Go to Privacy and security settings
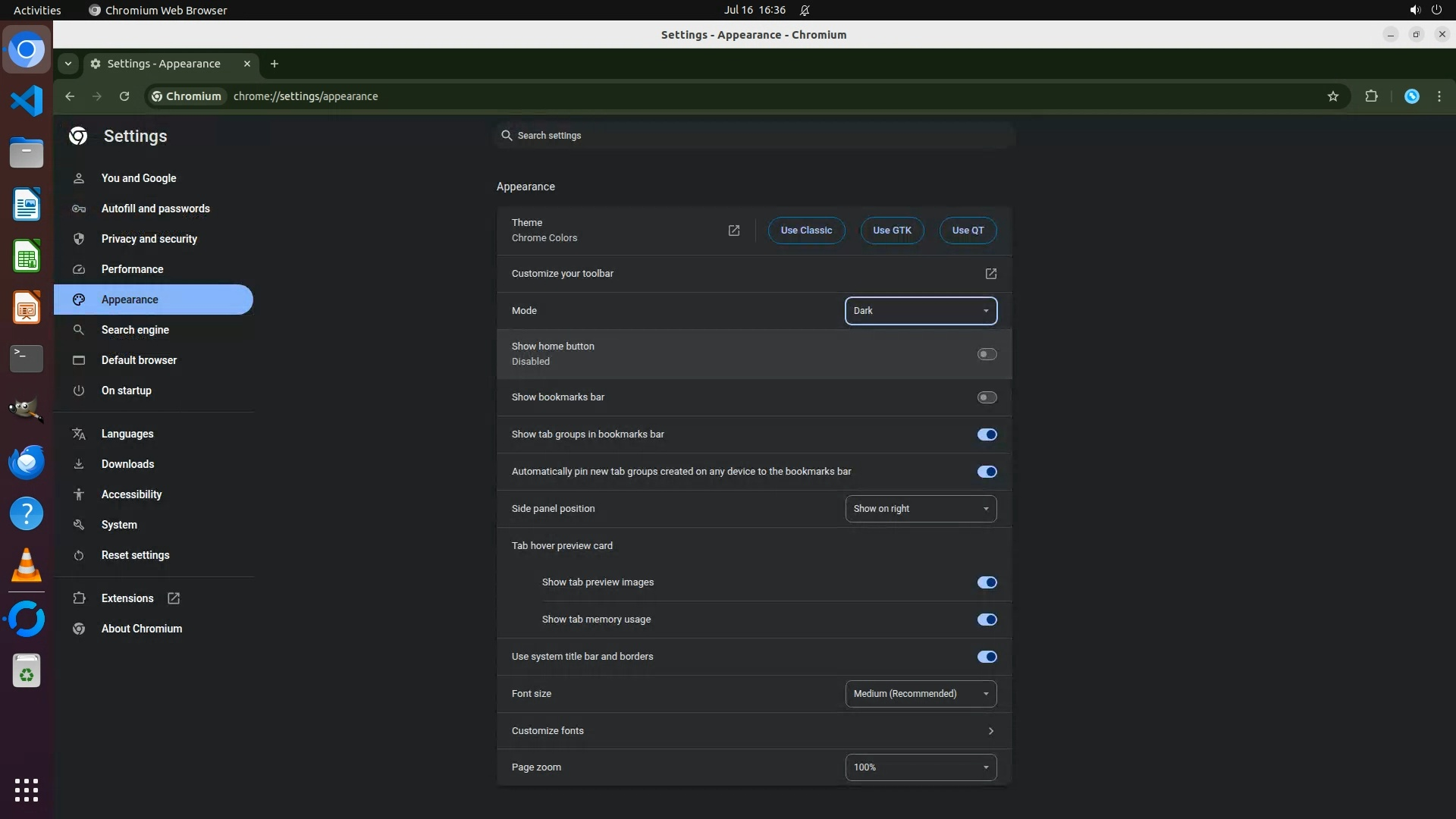Screen dimensions: 1456x819 click(149, 239)
